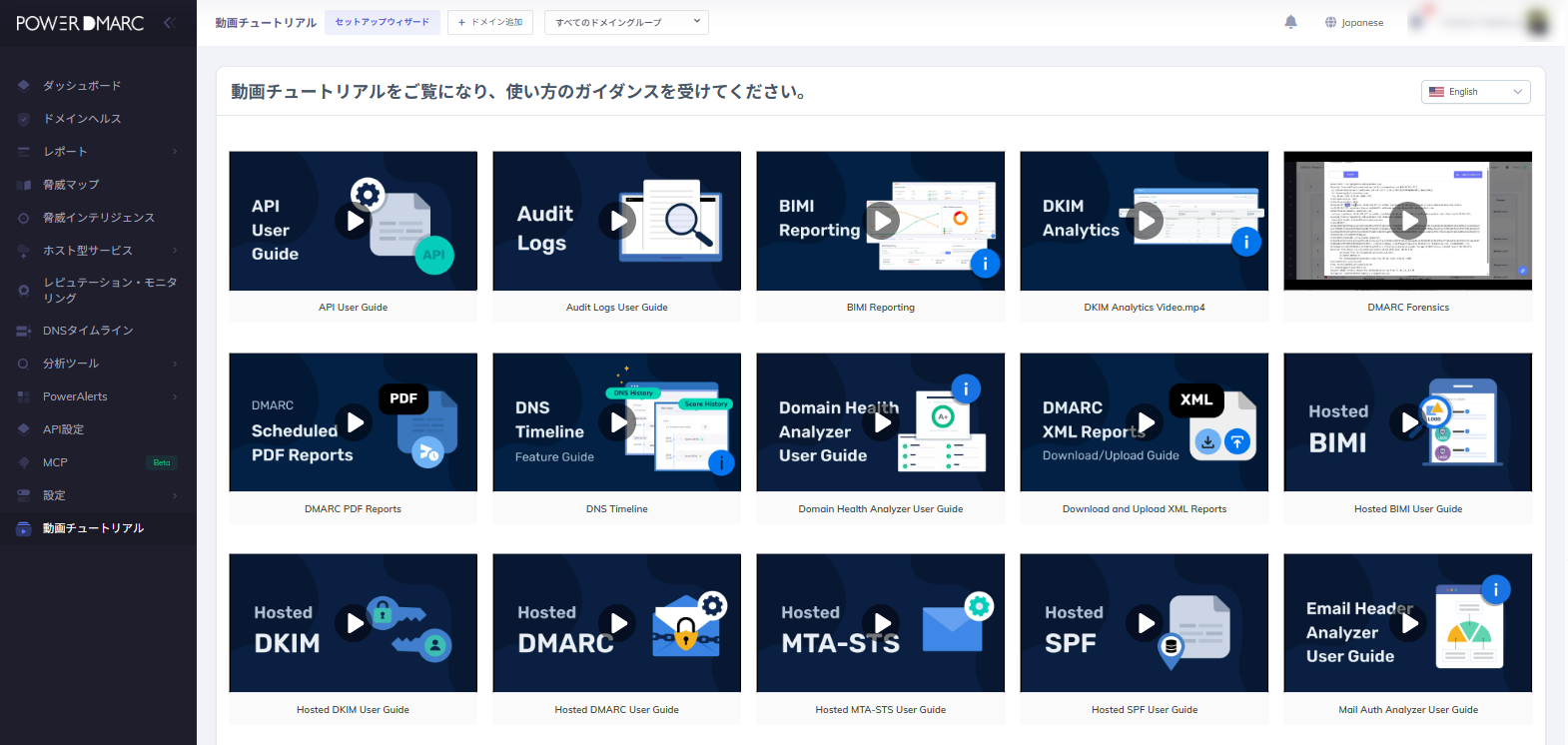Click the POWERDMARC logo
Viewport: 1568px width, 745px height.
pos(80,23)
